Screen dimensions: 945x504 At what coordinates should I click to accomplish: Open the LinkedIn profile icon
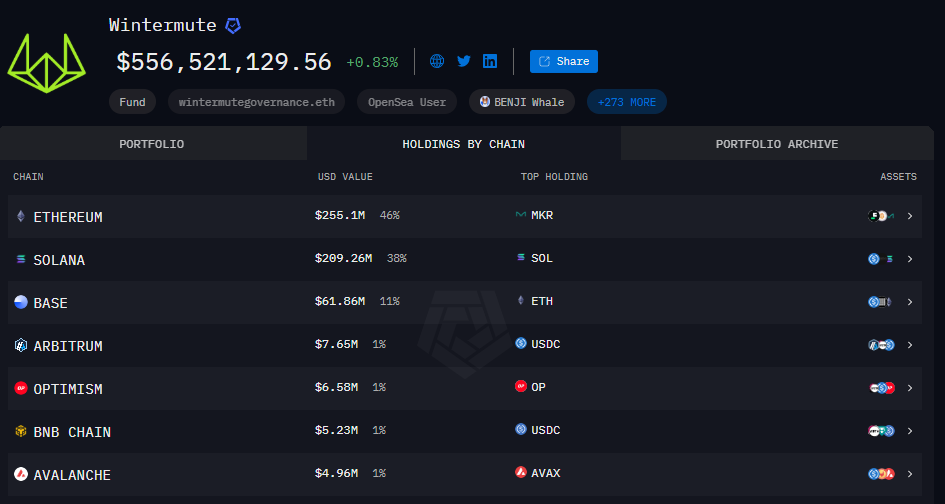(490, 61)
